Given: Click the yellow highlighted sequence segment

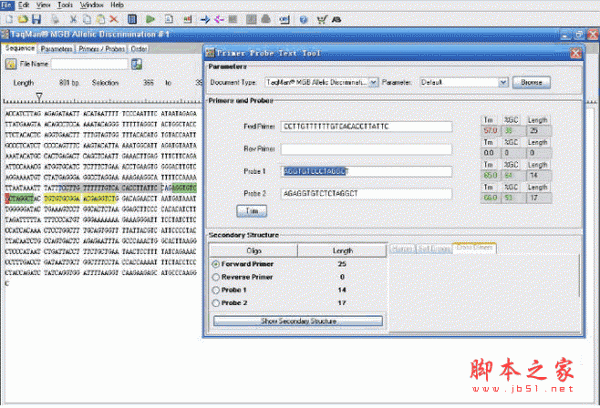Looking at the screenshot, I should click(x=81, y=199).
